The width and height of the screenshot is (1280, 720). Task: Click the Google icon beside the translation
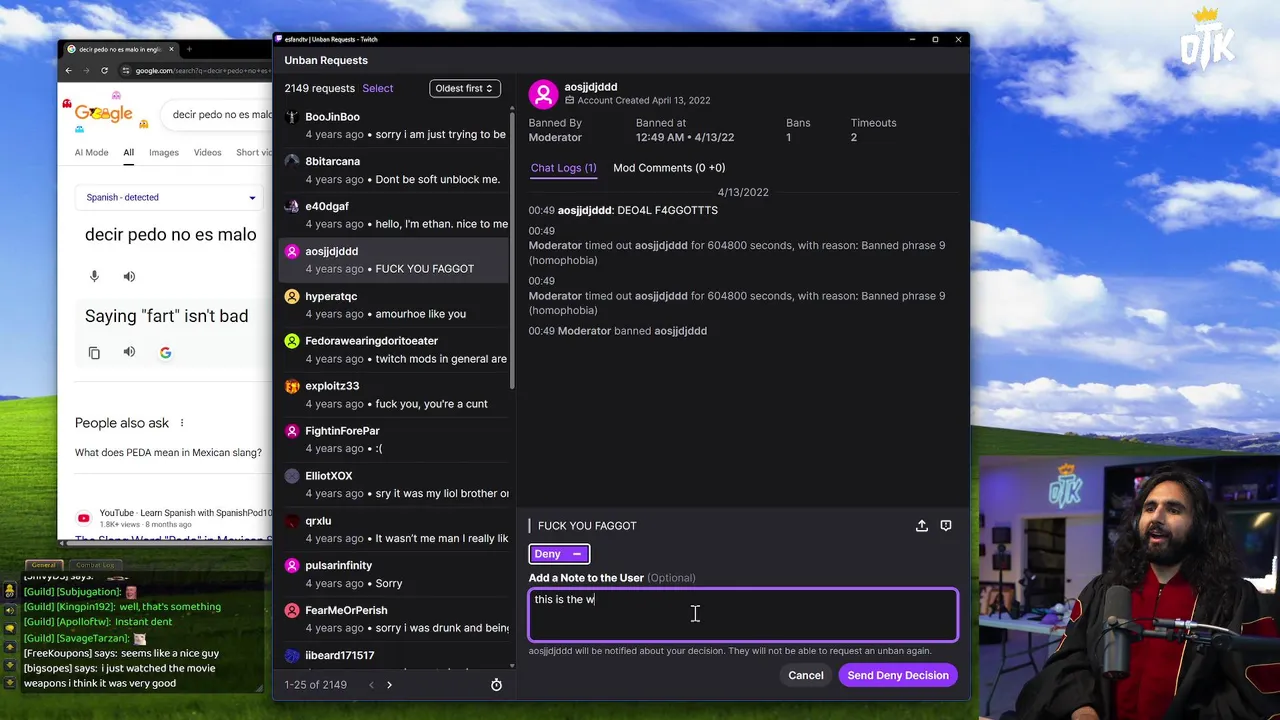pyautogui.click(x=165, y=352)
